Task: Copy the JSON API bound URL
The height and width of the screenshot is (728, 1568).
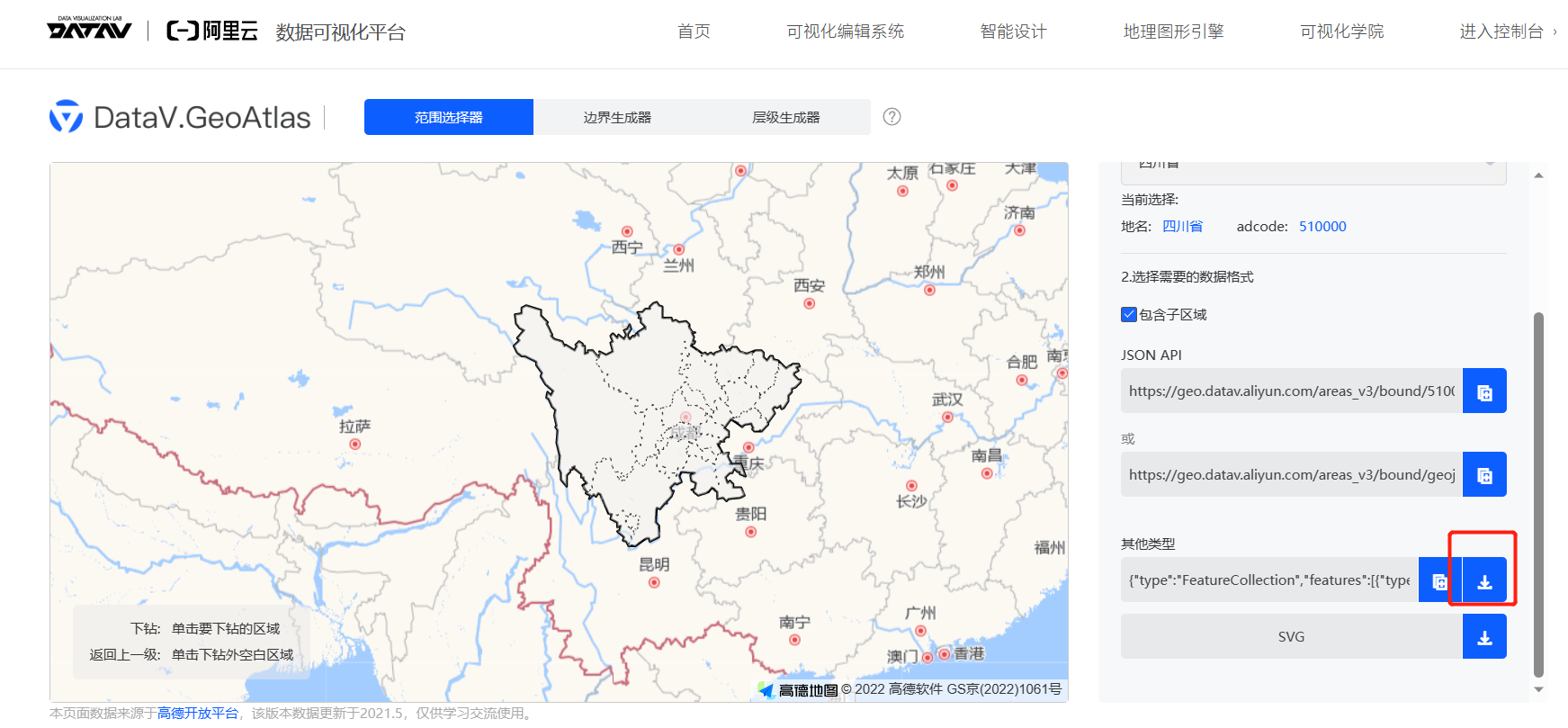Action: (x=1484, y=391)
